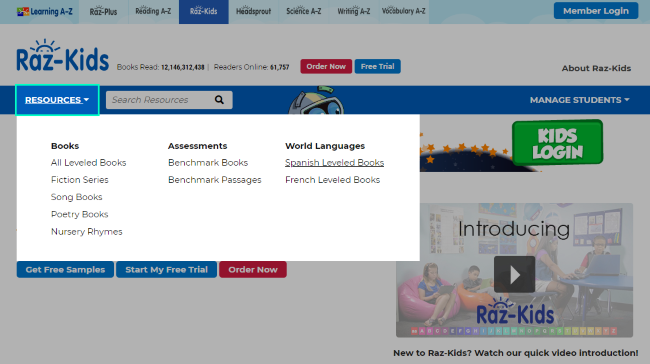This screenshot has height=364, width=650.
Task: Open Spanish Leveled Books link
Action: point(335,163)
